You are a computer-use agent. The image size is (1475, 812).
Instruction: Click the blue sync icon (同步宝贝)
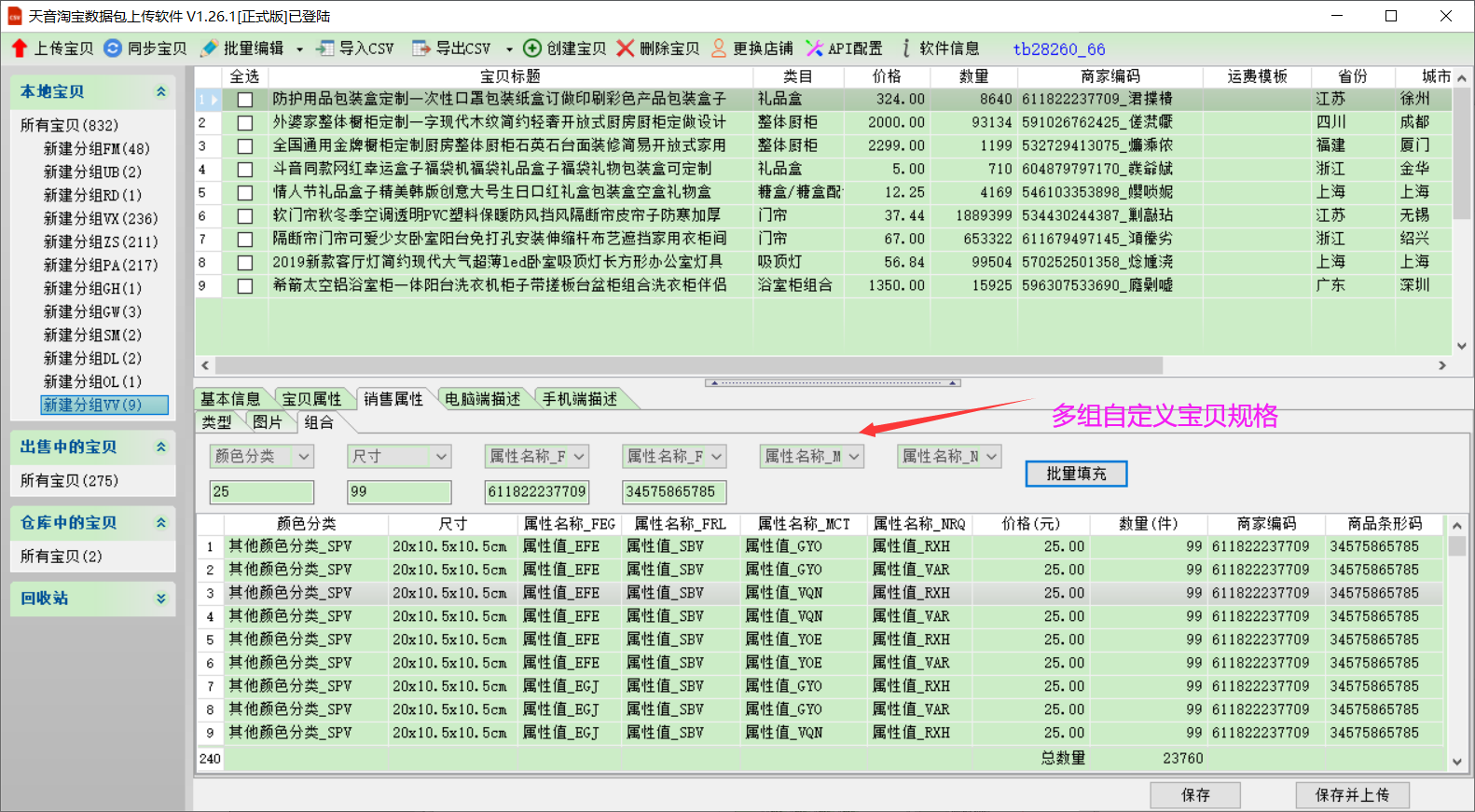(x=113, y=48)
